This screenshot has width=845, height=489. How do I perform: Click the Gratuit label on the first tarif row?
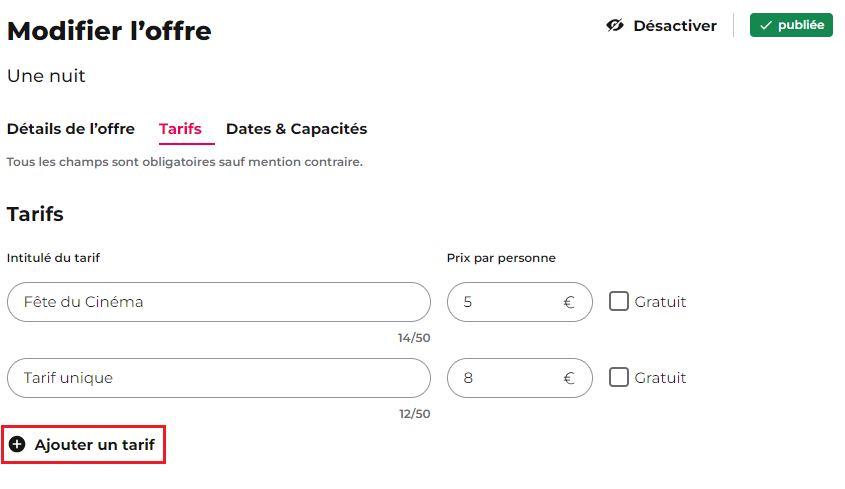tap(660, 302)
